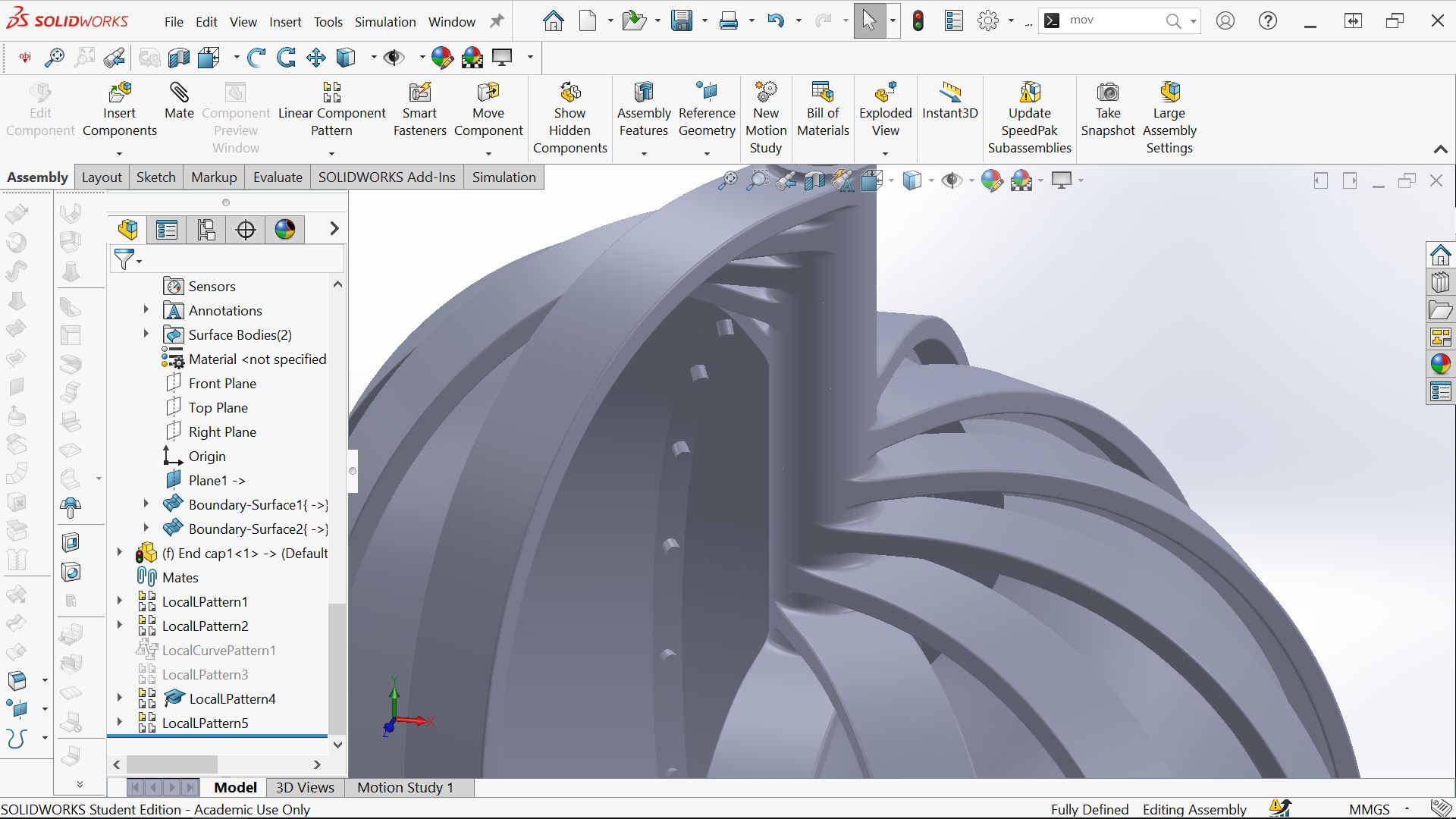Open Appearances task pane color ball

[x=1440, y=364]
